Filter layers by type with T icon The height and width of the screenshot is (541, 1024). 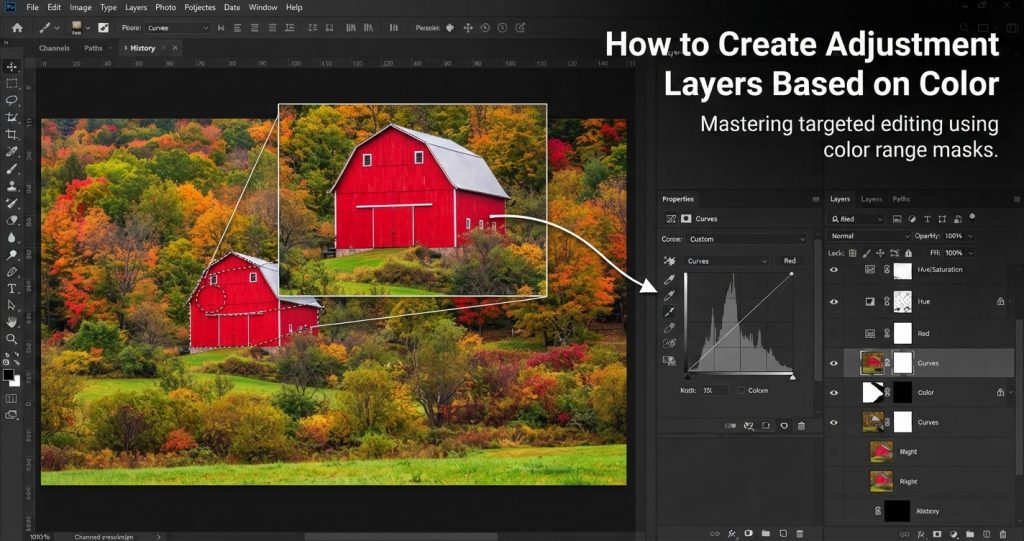[927, 219]
